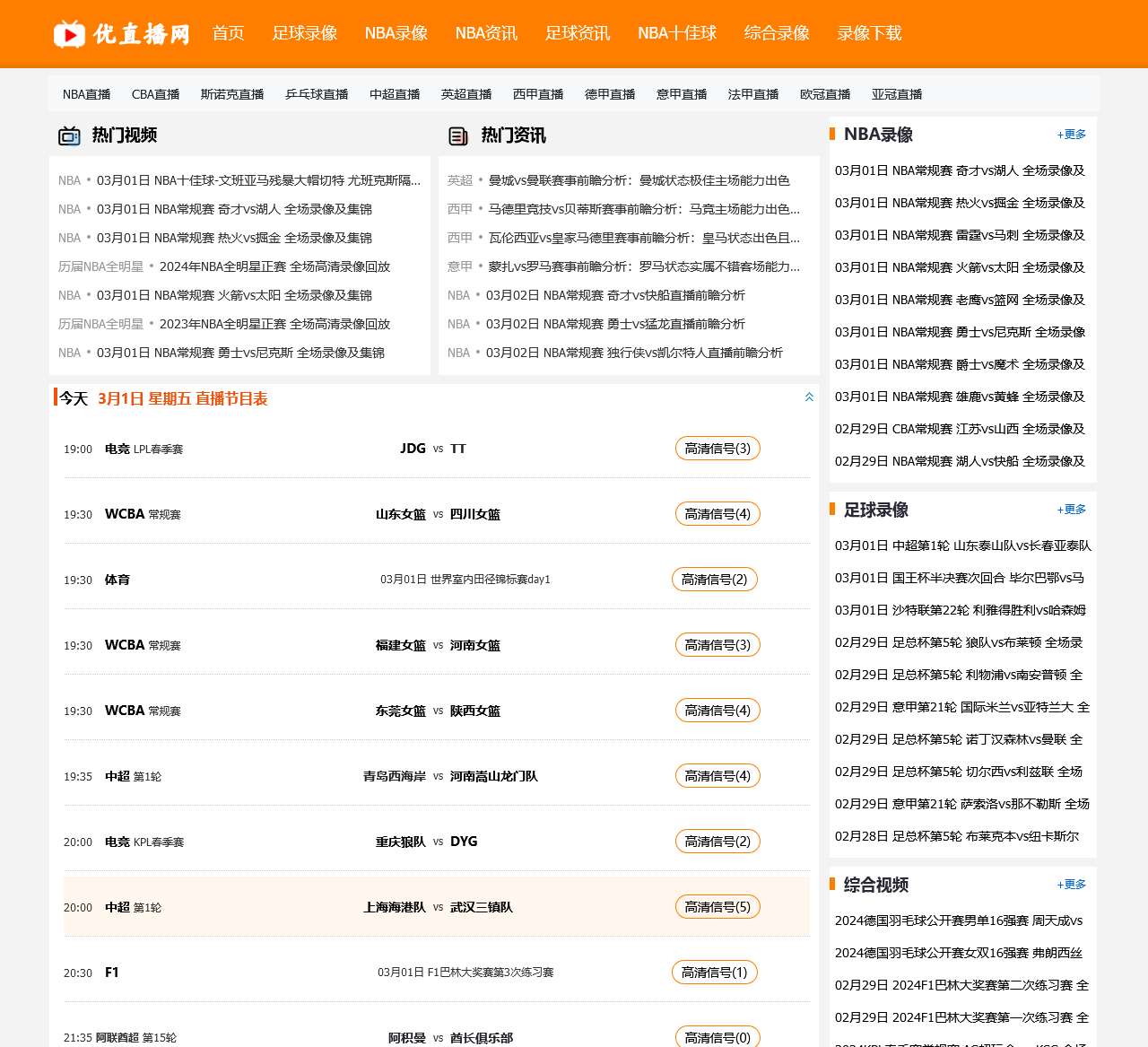Image resolution: width=1148 pixels, height=1047 pixels.
Task: Click 高清信号(3) for JDG vs TT
Action: [x=717, y=449]
